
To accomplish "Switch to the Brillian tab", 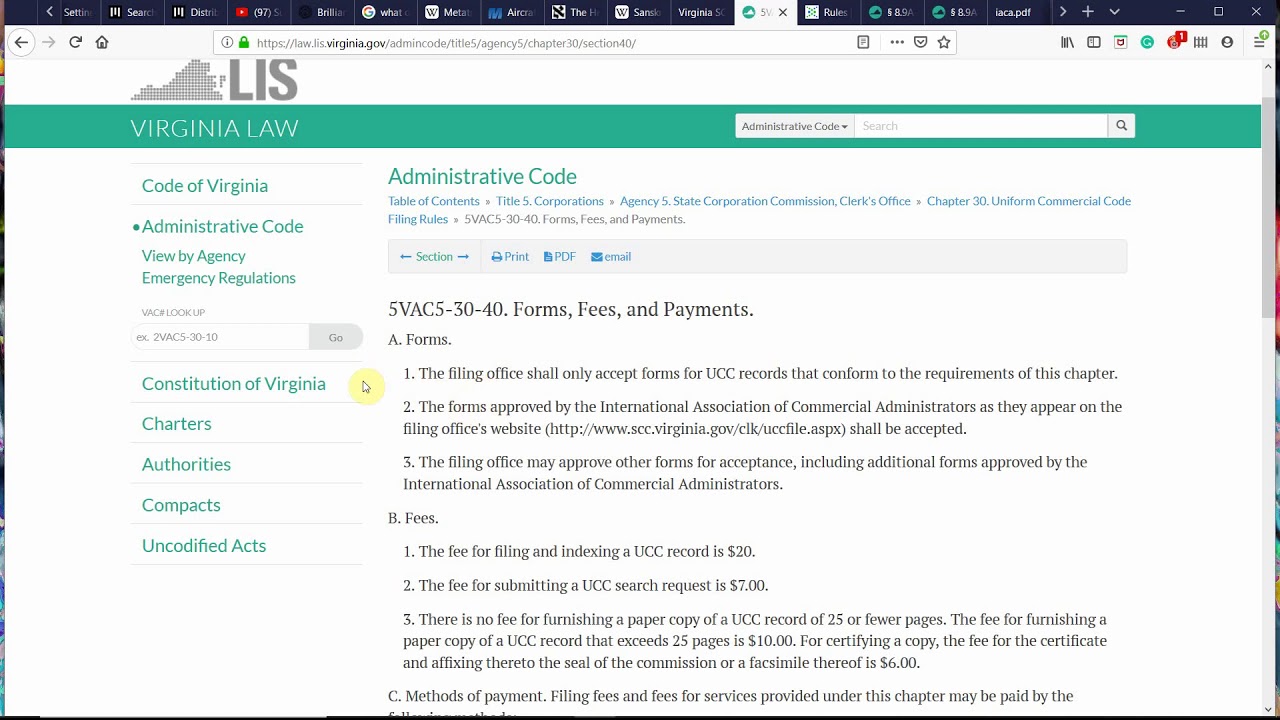I will point(322,12).
